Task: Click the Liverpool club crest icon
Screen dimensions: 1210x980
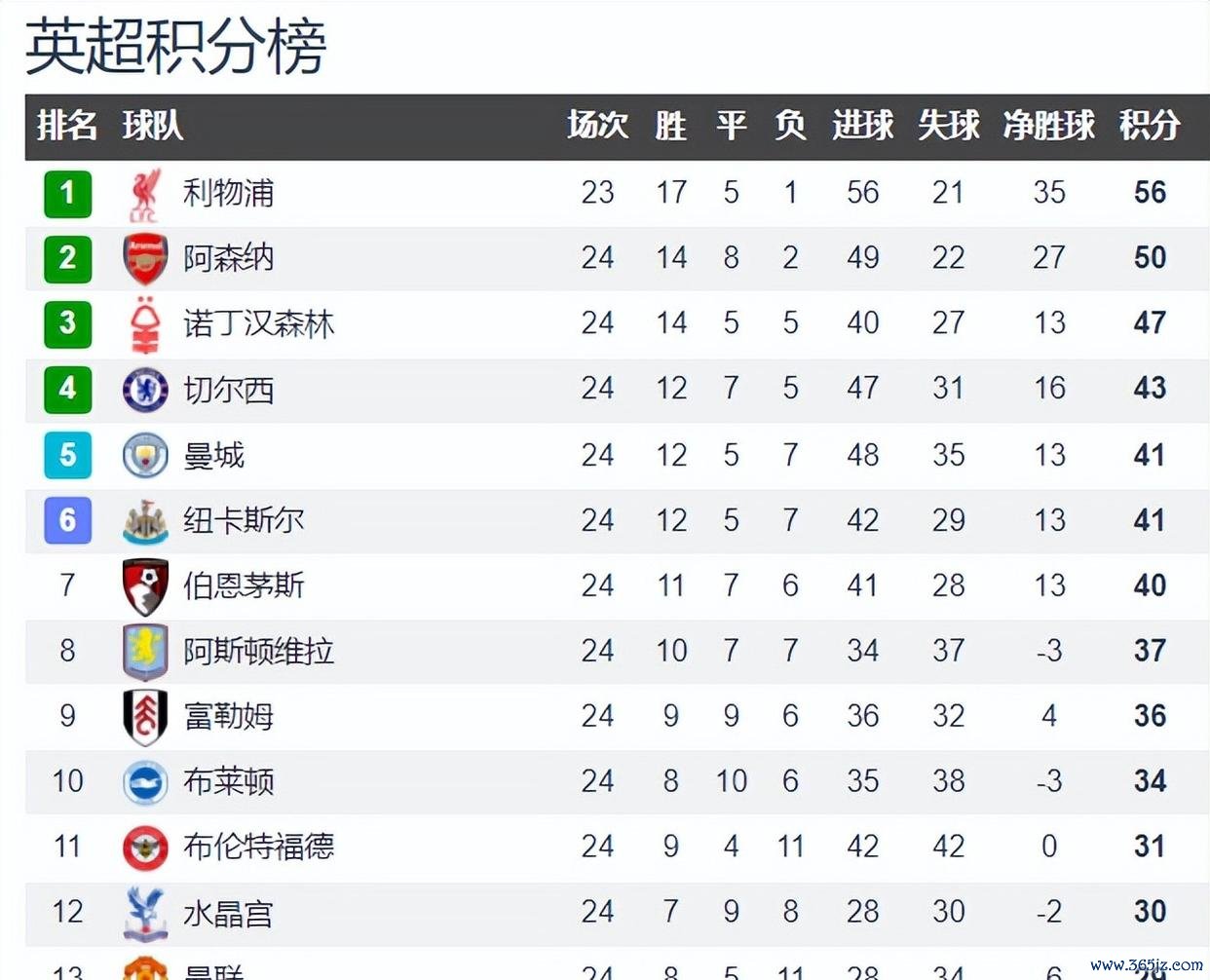Action: pyautogui.click(x=145, y=194)
